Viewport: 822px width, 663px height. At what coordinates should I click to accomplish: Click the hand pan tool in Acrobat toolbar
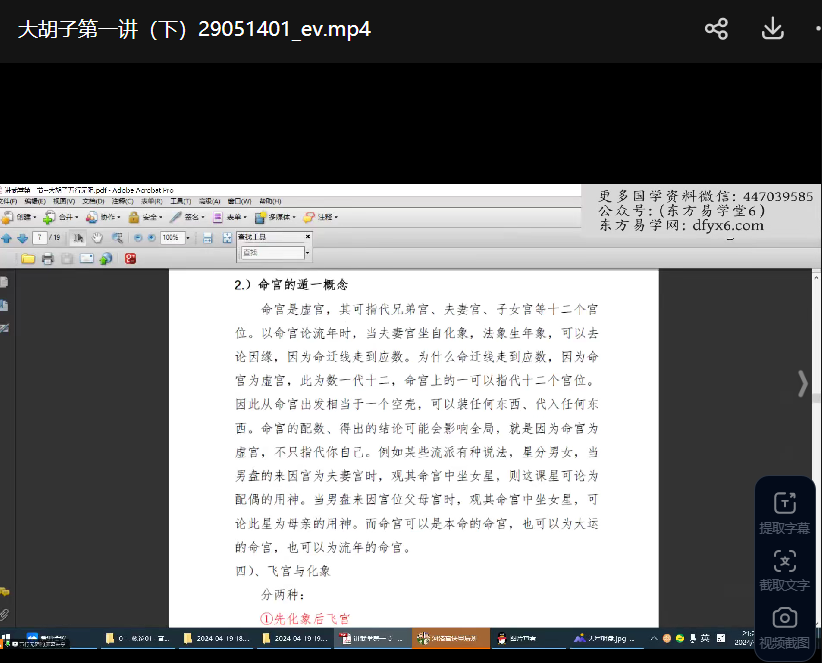tap(98, 238)
